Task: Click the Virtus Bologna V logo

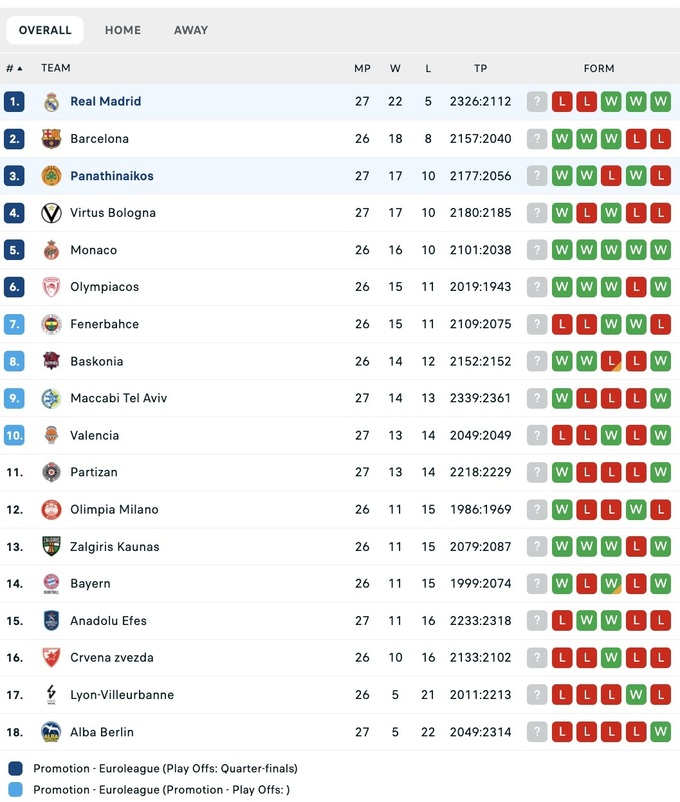Action: pyautogui.click(x=51, y=213)
